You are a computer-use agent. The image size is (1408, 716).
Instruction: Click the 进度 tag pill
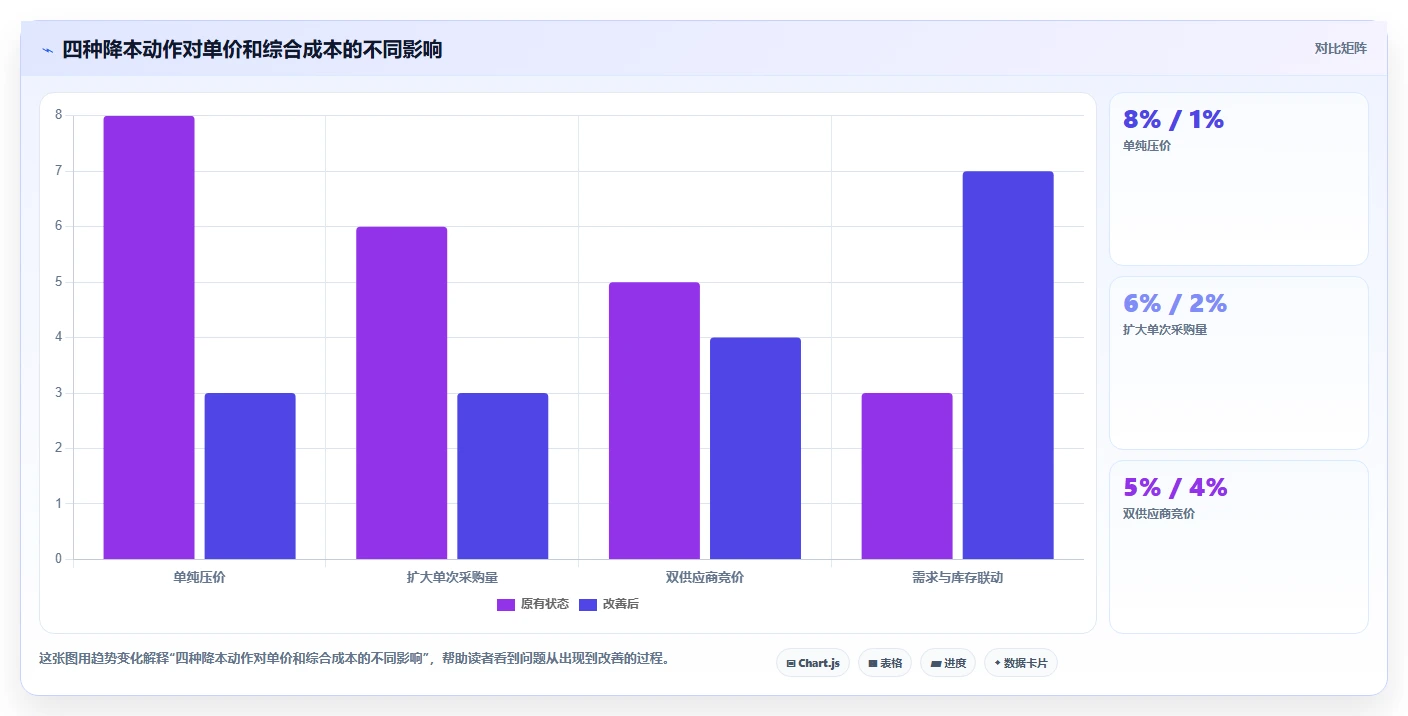pyautogui.click(x=948, y=663)
